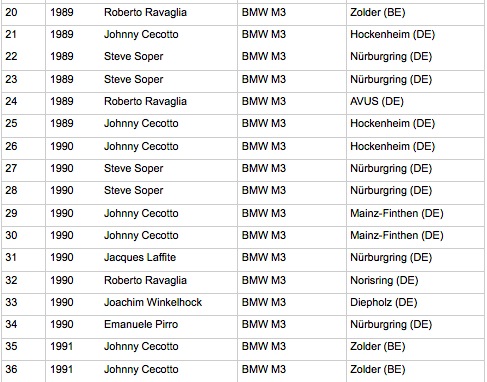Select Norisring (DE) track cell
487x382 pixels.
pyautogui.click(x=384, y=280)
